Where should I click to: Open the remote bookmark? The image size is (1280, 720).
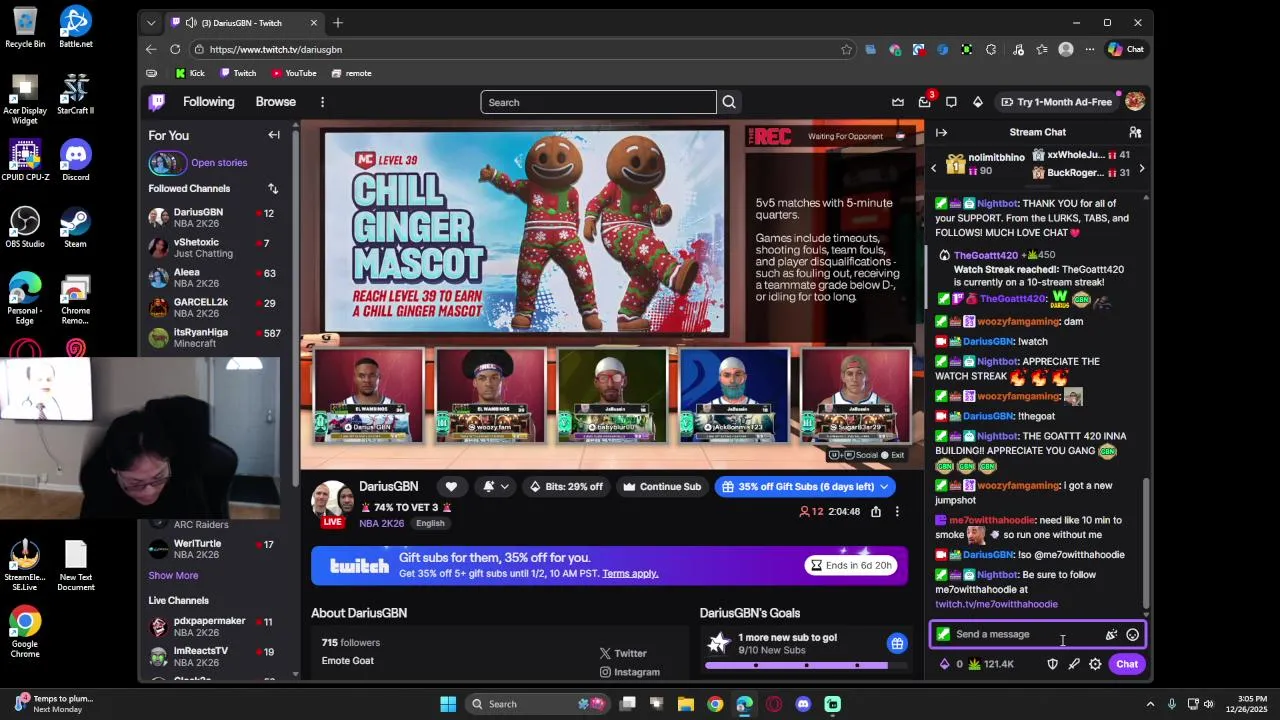(351, 73)
